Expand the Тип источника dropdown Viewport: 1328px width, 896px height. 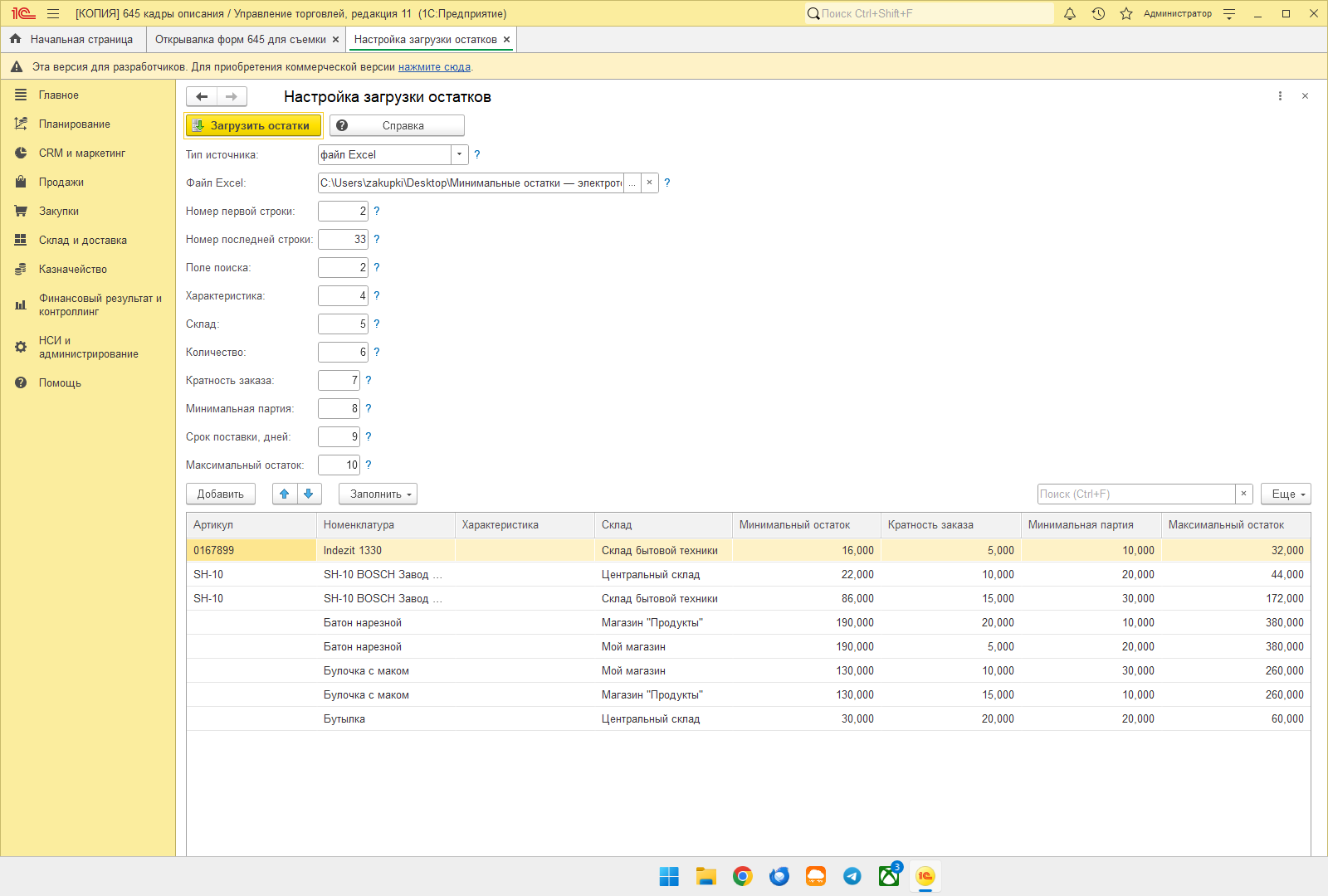pos(459,154)
